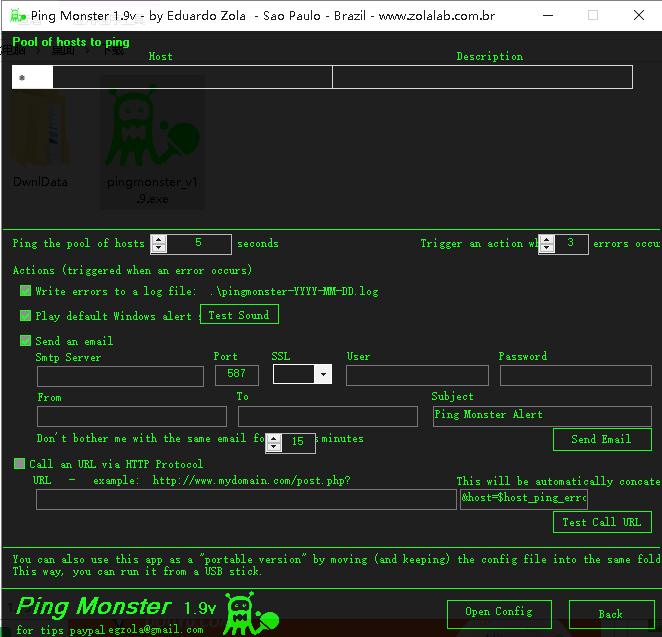
Task: Focus the From email field
Action: point(132,416)
